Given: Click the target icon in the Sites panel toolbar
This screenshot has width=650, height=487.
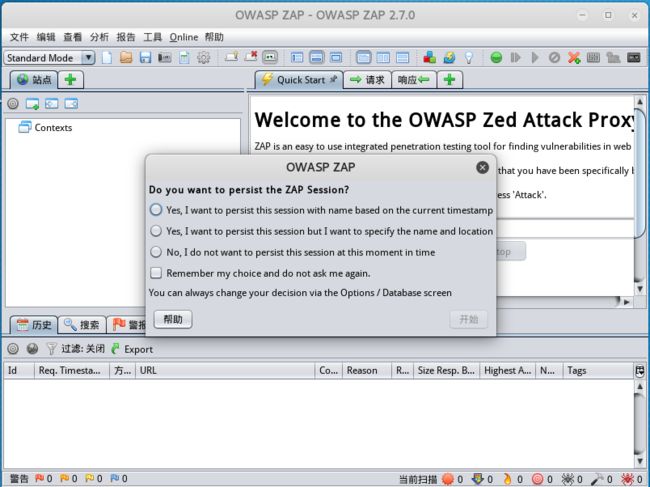Looking at the screenshot, I should point(13,104).
